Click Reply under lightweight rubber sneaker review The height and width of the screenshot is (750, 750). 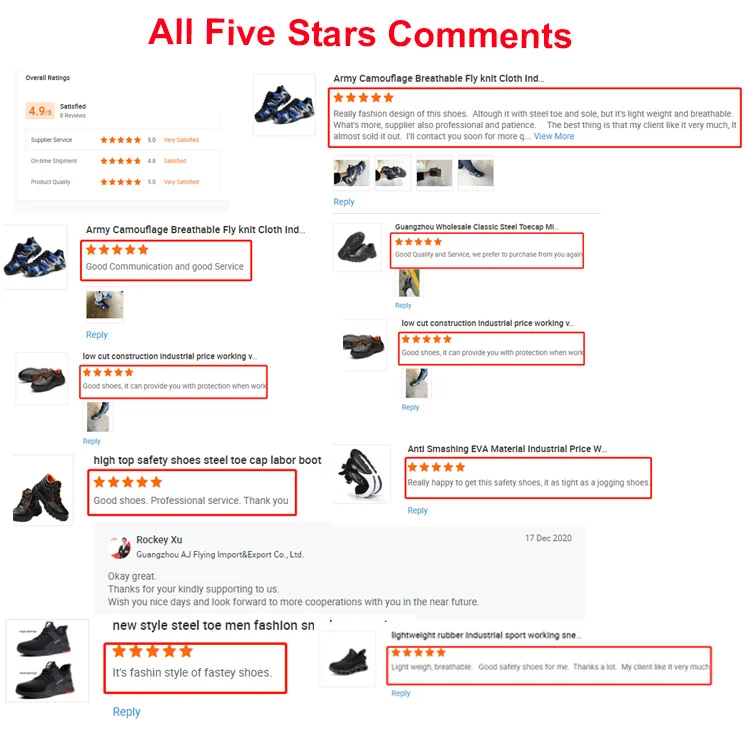tap(400, 693)
